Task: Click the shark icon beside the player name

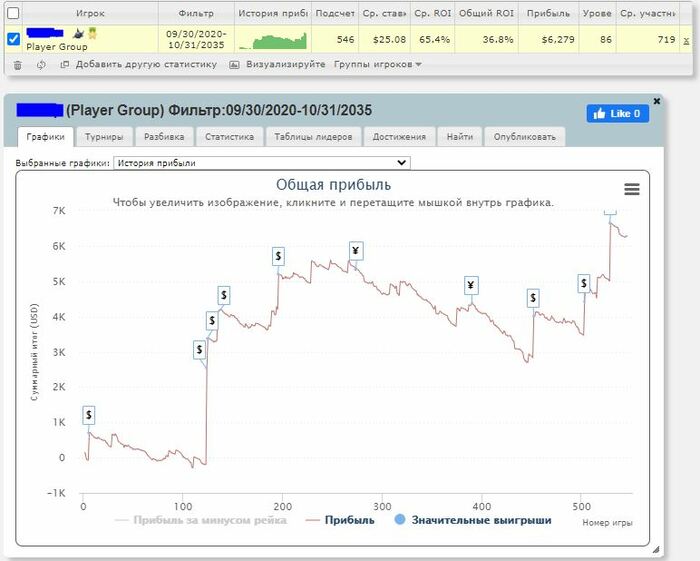Action: click(x=78, y=33)
